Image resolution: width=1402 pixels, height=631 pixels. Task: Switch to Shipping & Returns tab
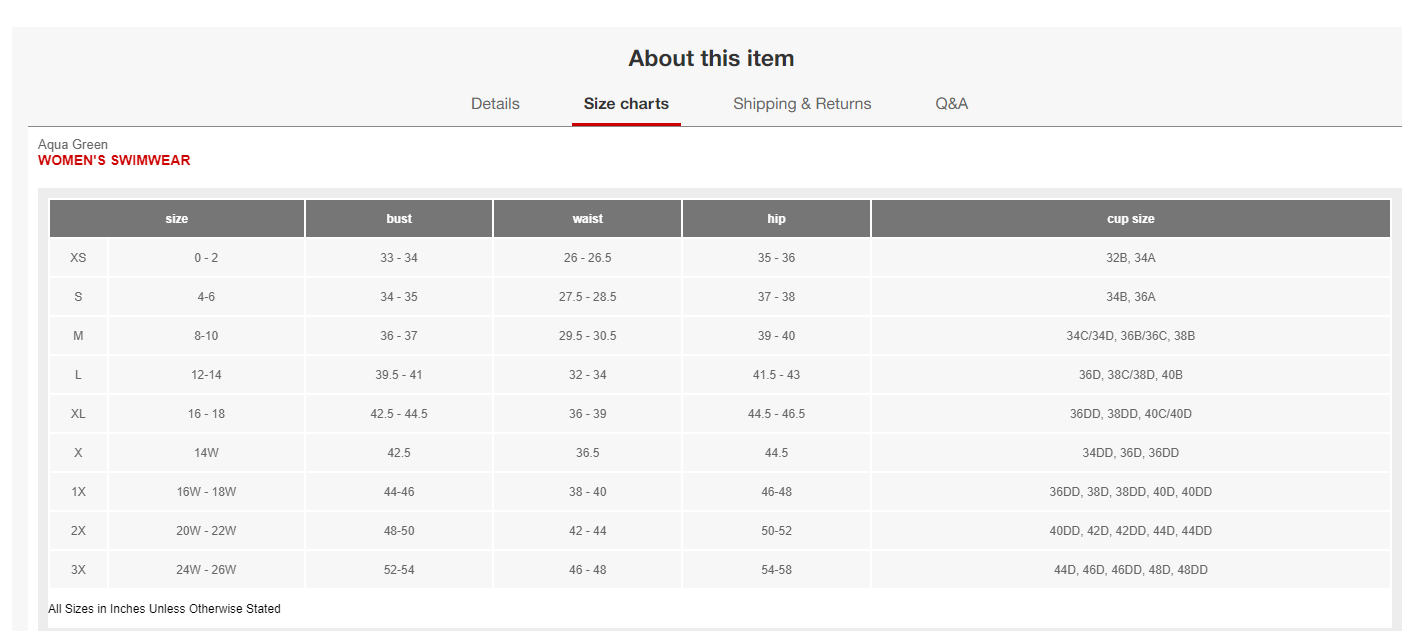click(802, 104)
